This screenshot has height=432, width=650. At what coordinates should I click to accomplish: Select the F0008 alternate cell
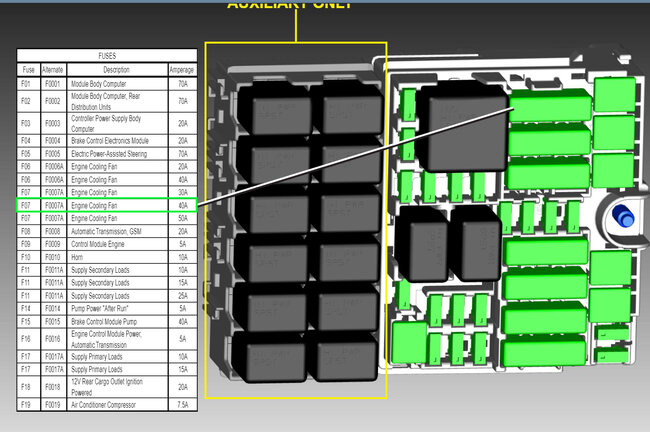click(53, 231)
